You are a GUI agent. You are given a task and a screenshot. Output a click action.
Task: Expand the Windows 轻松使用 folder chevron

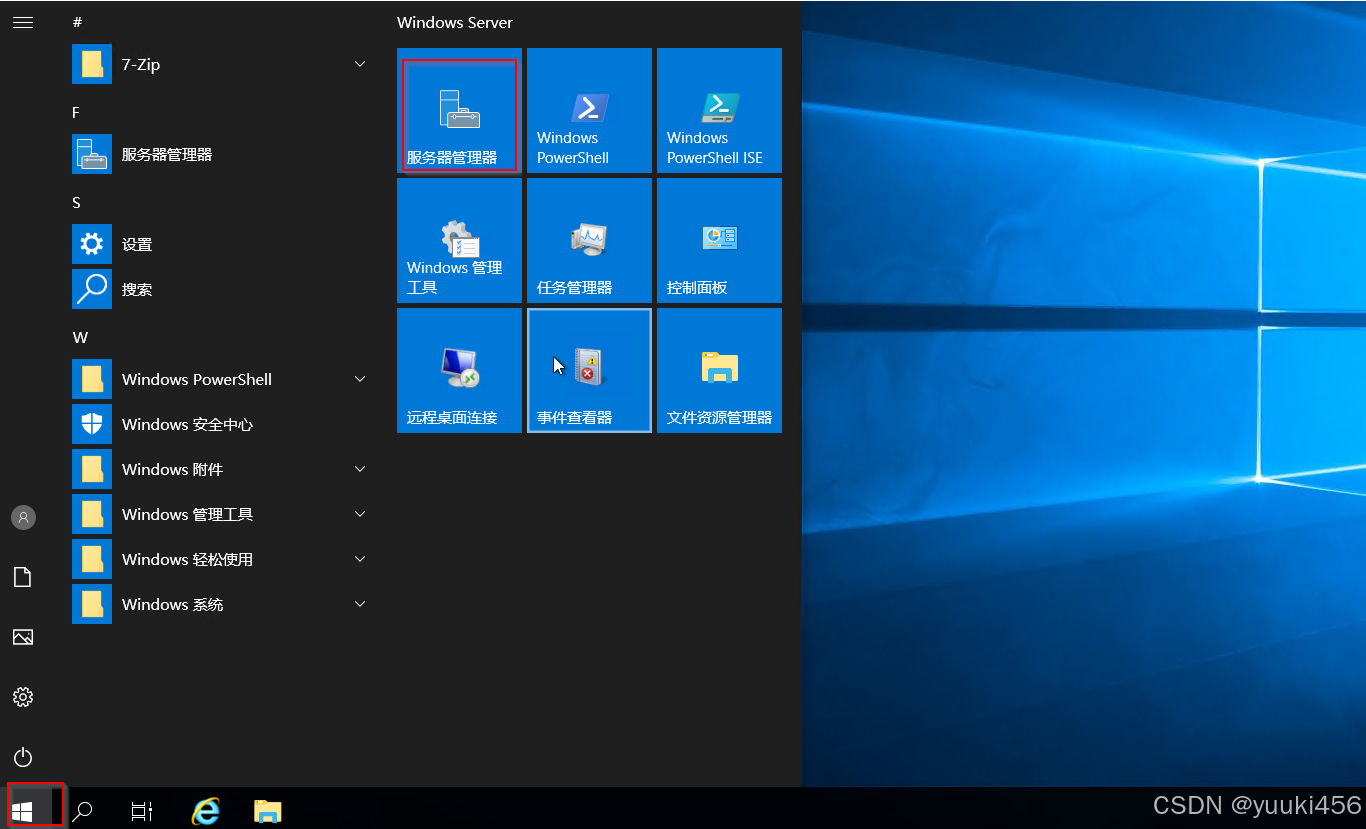tap(360, 559)
